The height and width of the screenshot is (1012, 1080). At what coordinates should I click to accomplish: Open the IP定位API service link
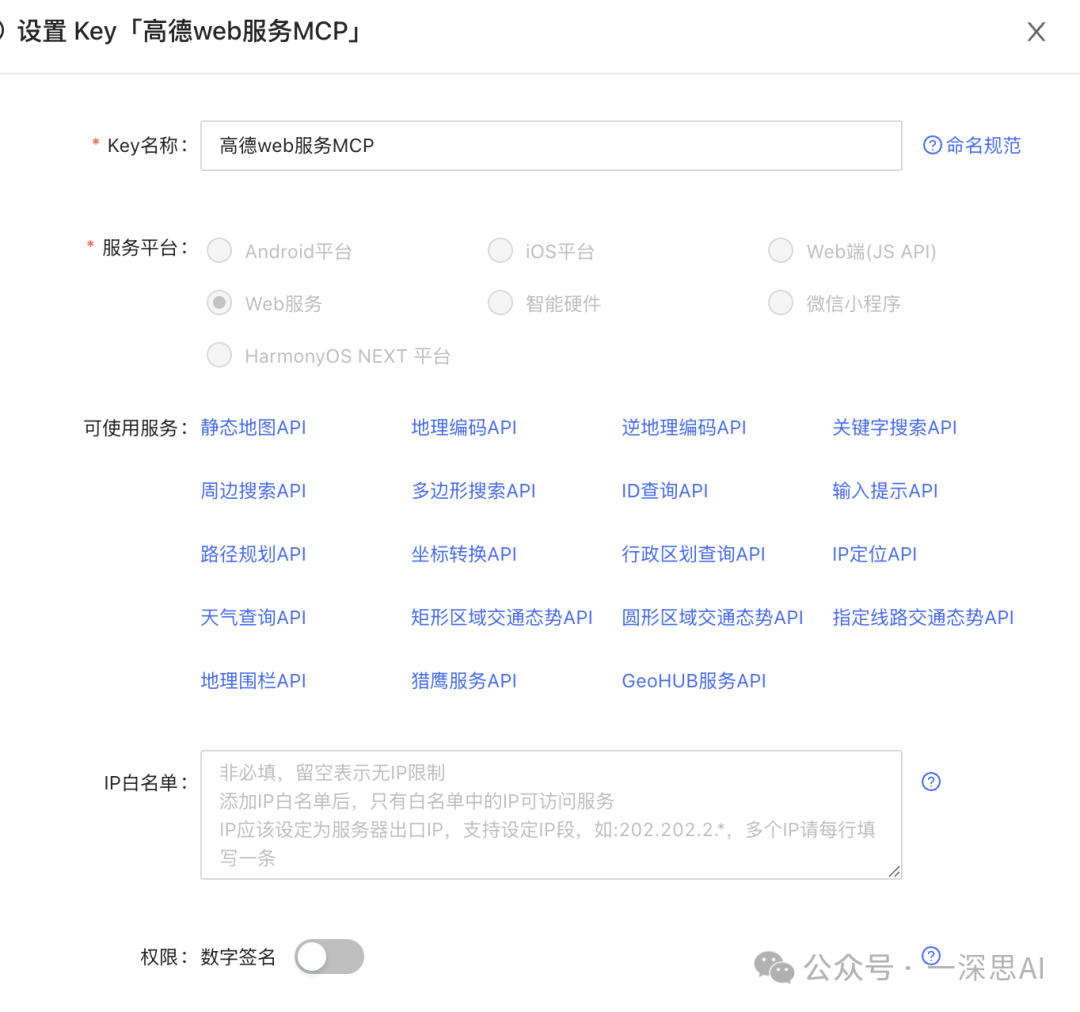point(874,554)
